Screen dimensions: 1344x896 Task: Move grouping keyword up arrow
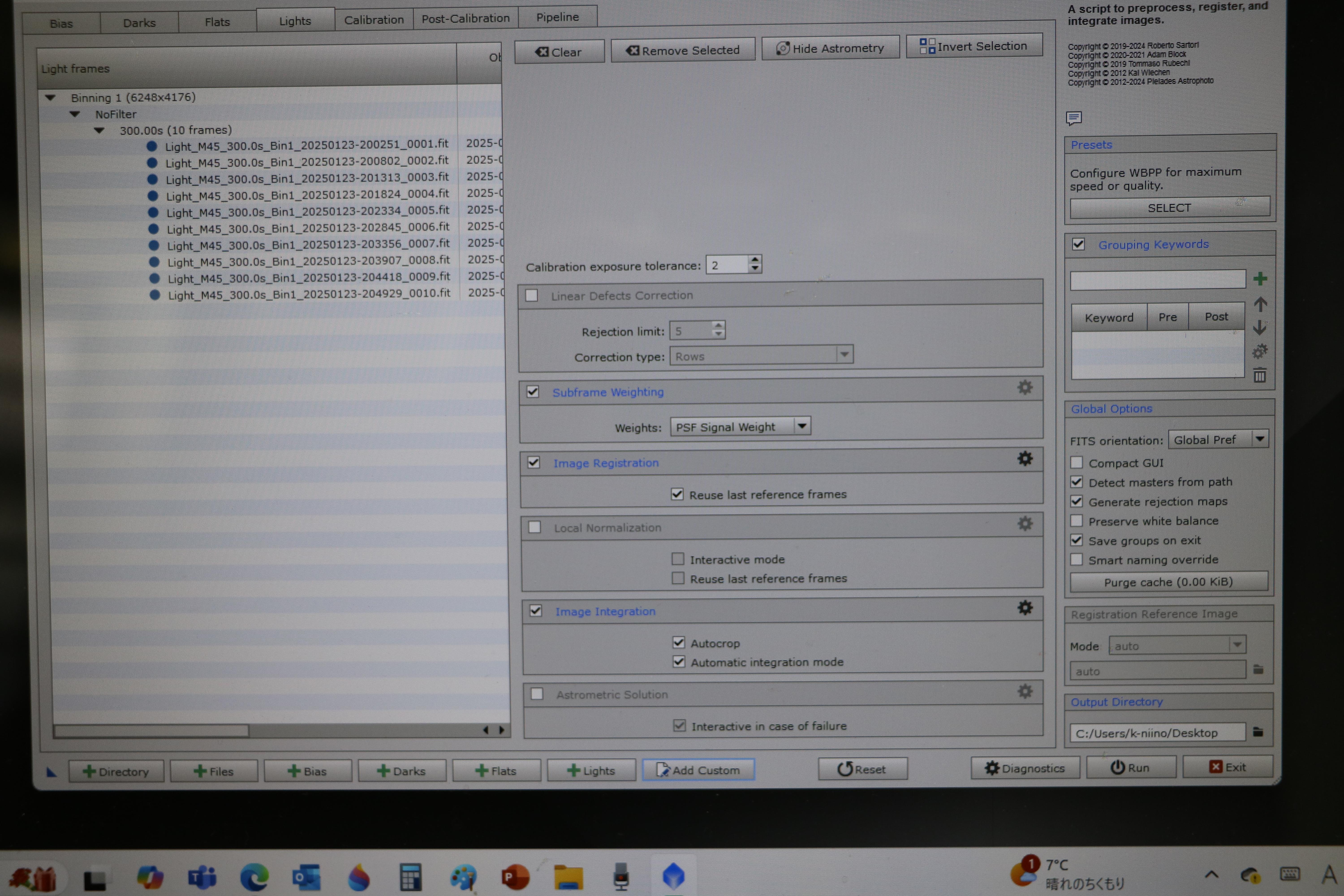coord(1260,304)
